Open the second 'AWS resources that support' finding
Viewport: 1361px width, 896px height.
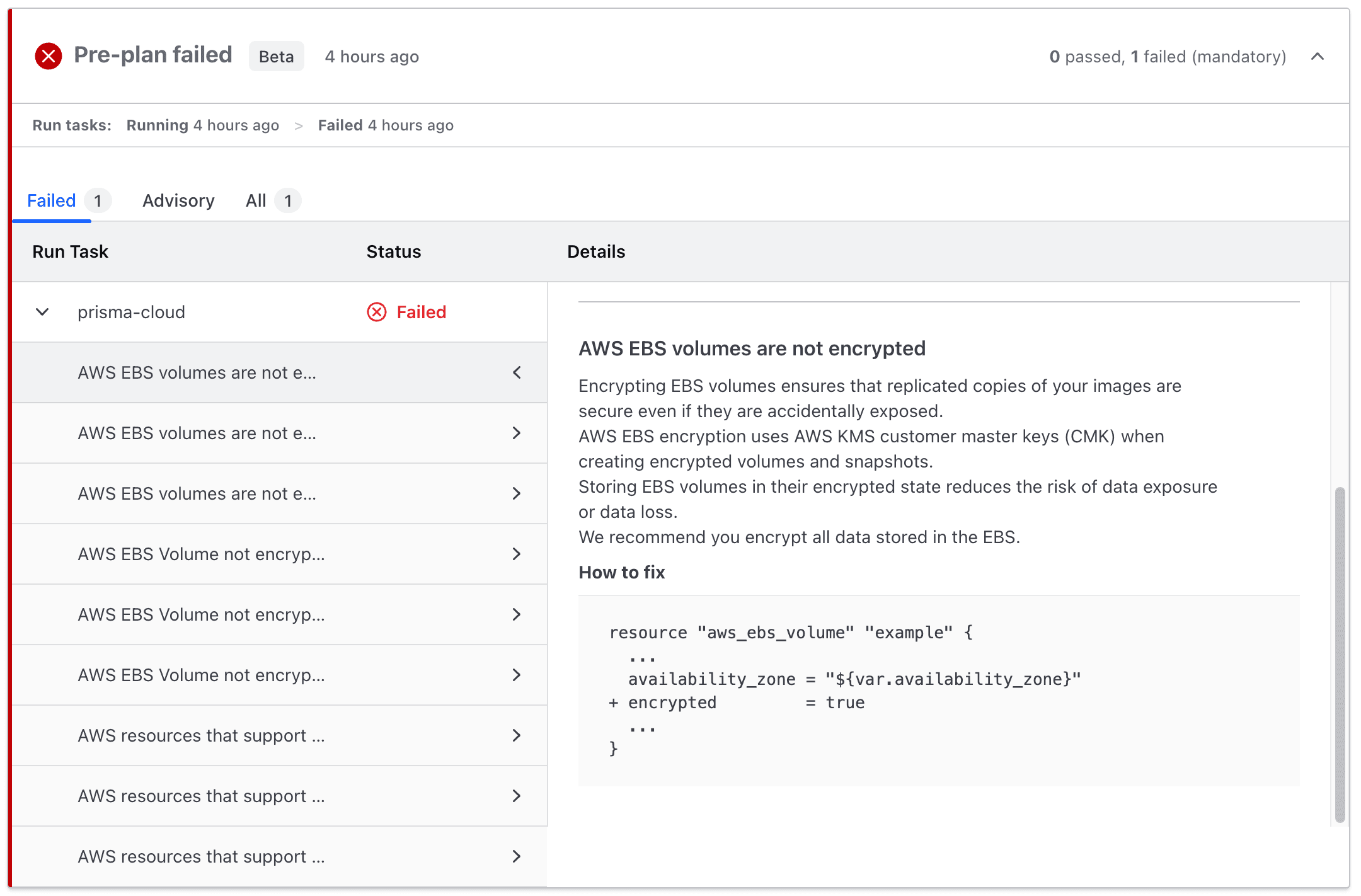517,796
